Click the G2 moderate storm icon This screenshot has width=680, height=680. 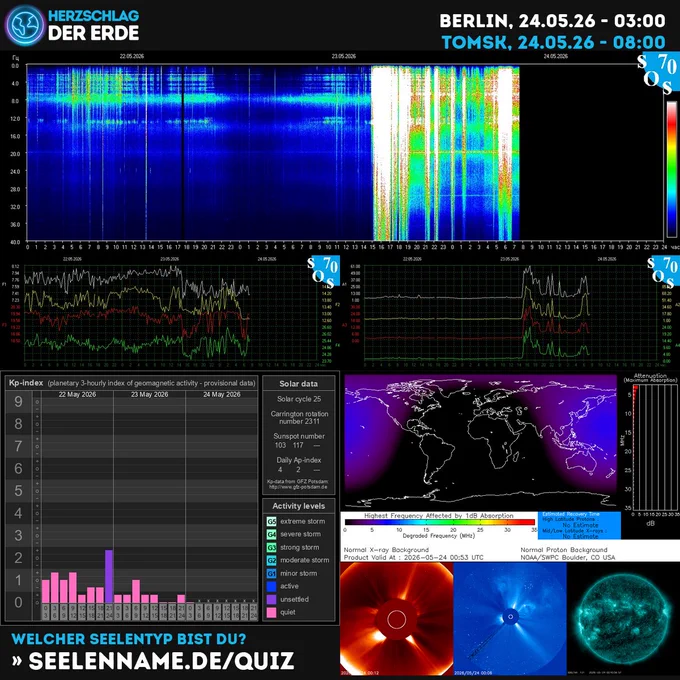[x=271, y=560]
